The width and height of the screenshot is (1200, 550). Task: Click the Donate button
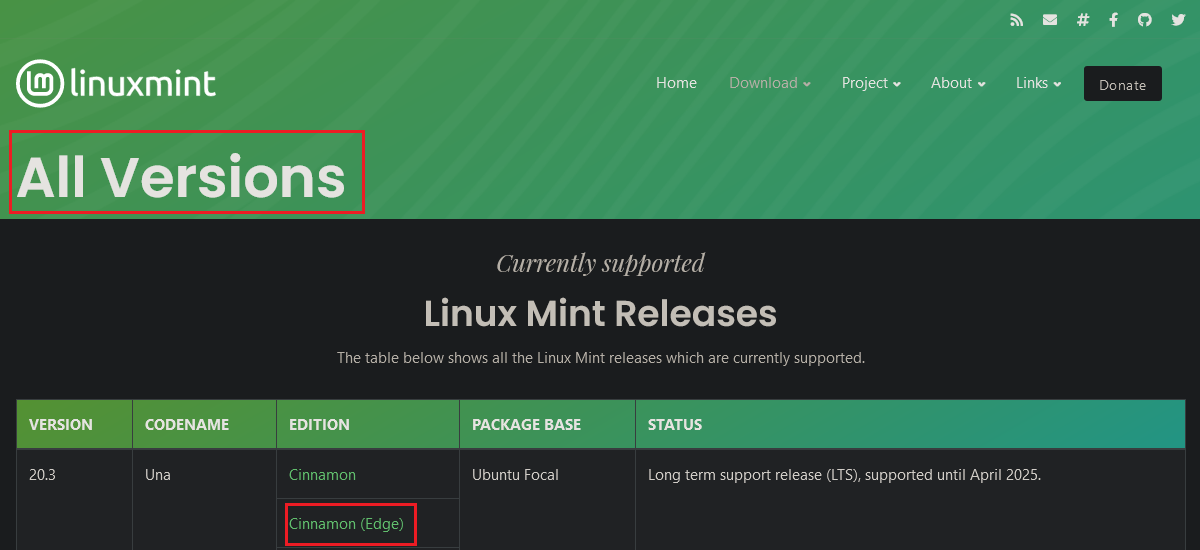[1123, 84]
